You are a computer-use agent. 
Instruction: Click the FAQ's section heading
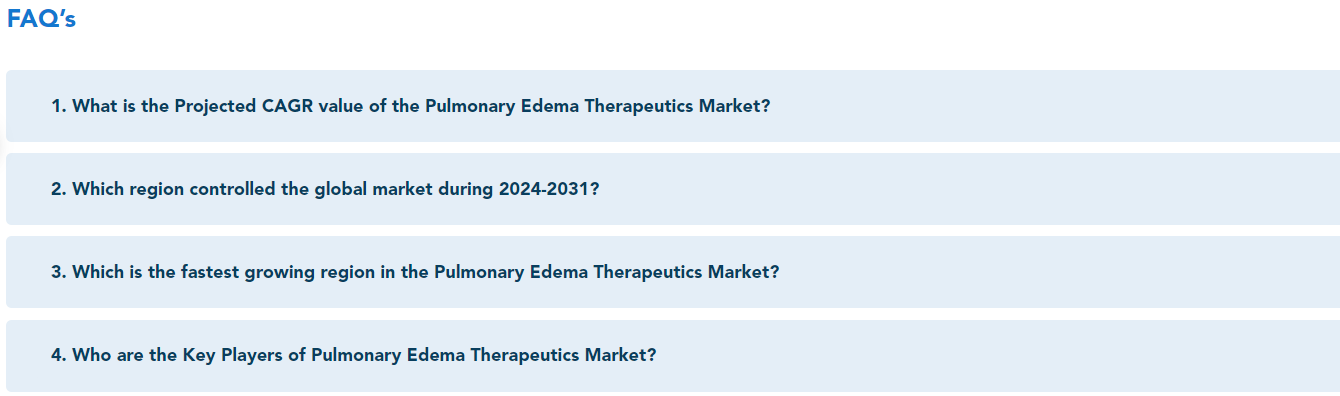point(41,19)
